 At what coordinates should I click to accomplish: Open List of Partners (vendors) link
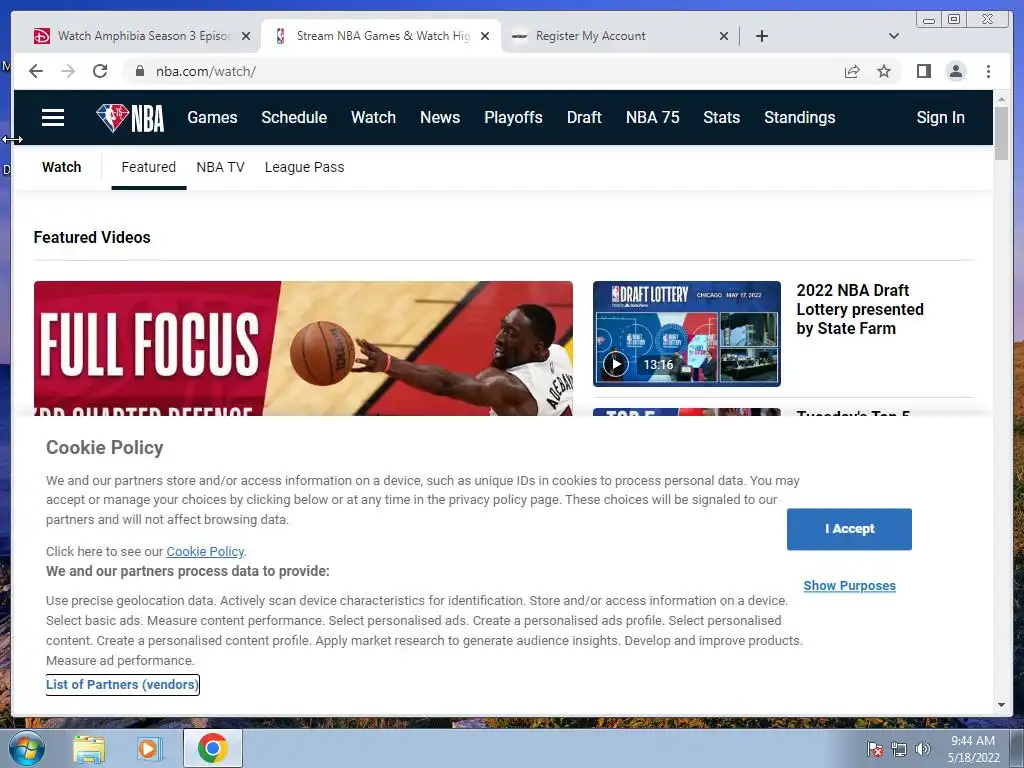[x=122, y=684]
